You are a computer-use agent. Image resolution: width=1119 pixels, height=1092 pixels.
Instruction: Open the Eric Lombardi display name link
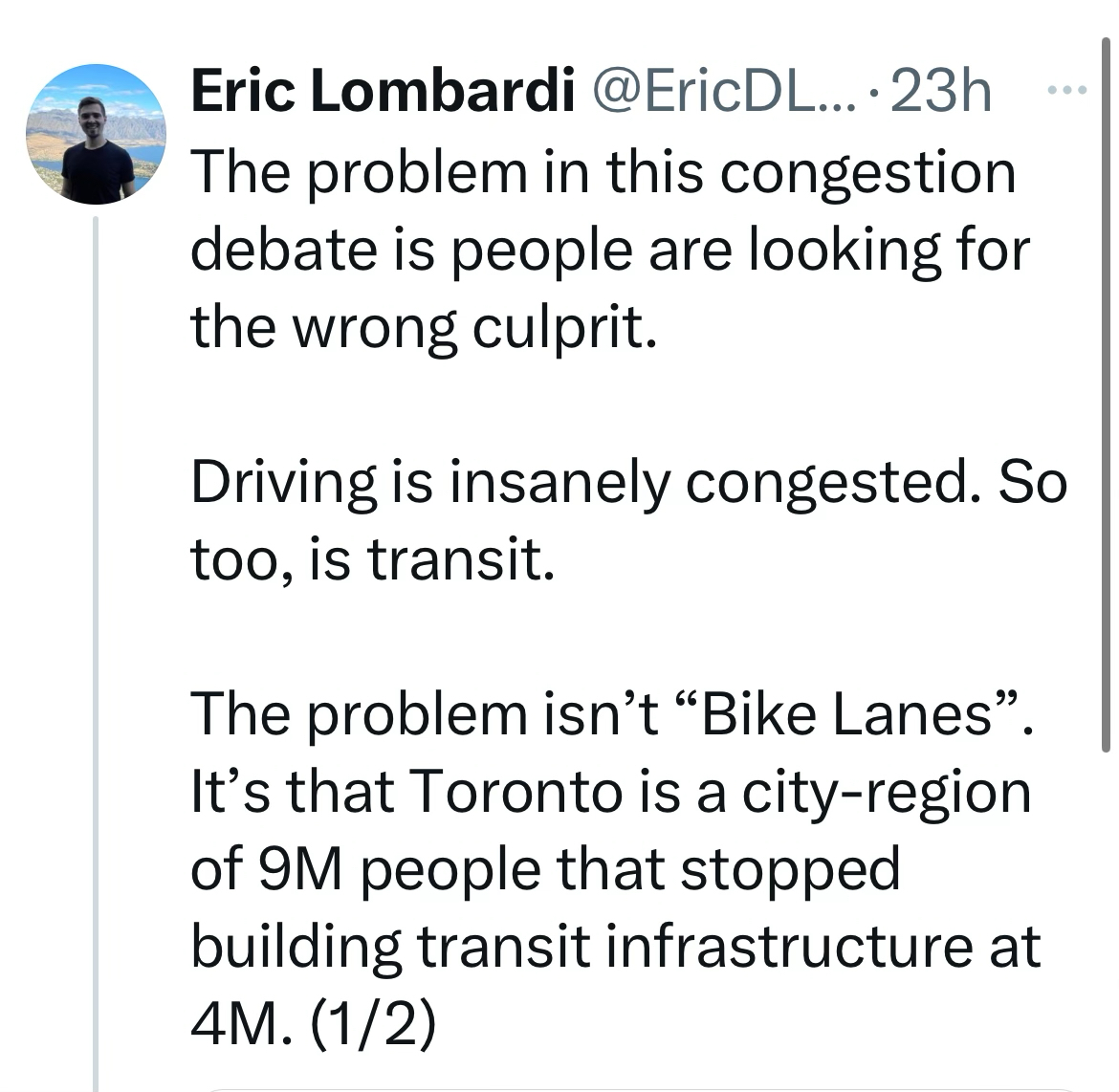point(384,92)
